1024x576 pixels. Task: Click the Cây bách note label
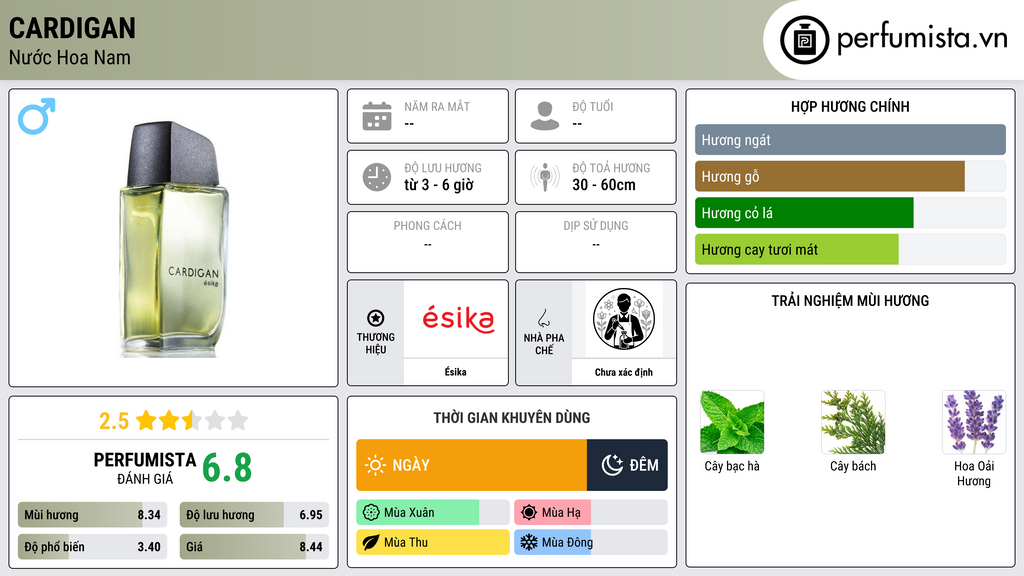pos(853,466)
